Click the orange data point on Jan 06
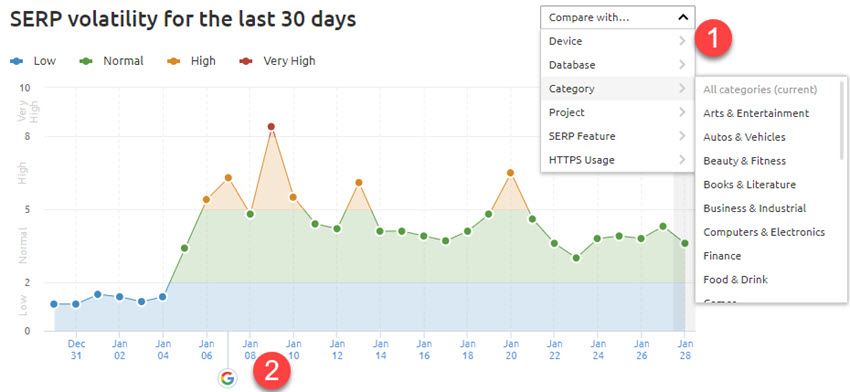 coord(206,200)
